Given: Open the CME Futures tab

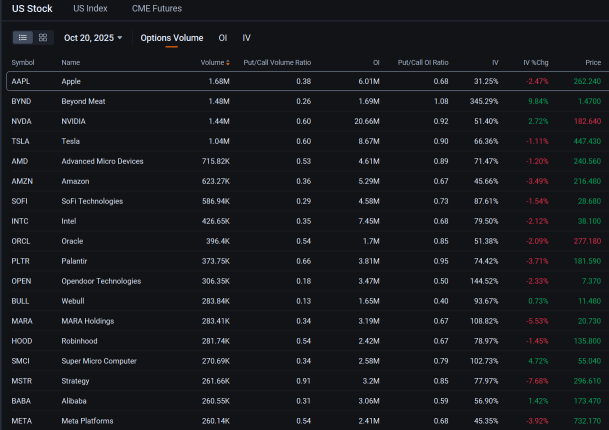Looking at the screenshot, I should point(156,9).
